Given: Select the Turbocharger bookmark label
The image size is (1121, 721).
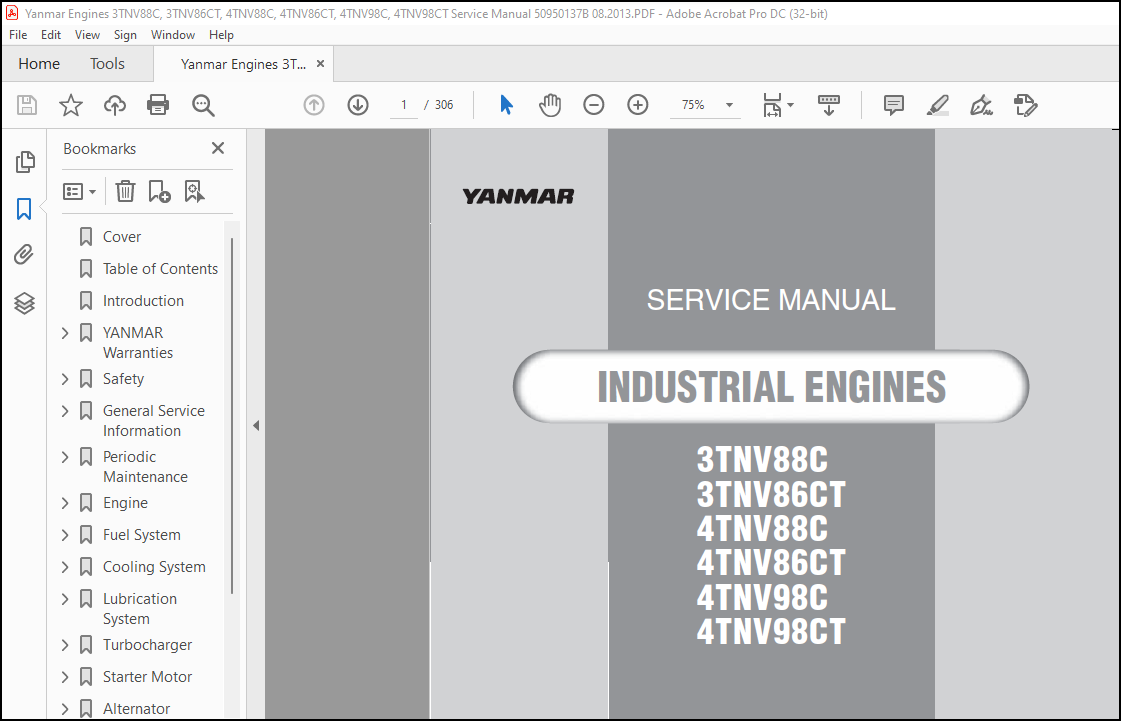Looking at the screenshot, I should coord(147,644).
